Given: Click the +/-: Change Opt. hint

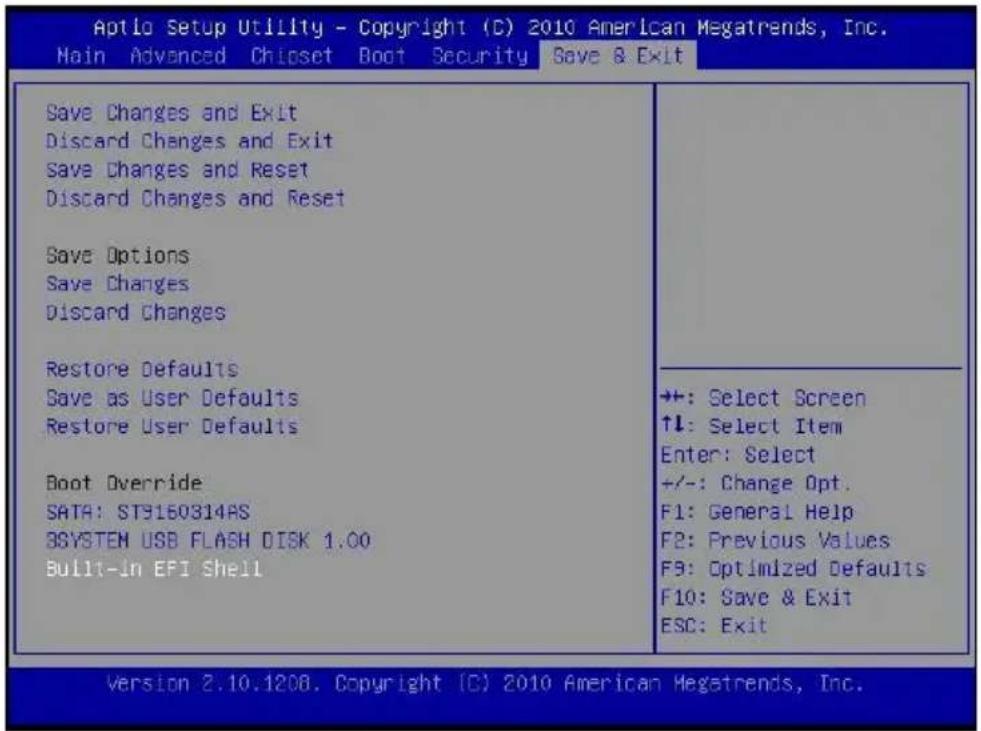Looking at the screenshot, I should pyautogui.click(x=756, y=483).
